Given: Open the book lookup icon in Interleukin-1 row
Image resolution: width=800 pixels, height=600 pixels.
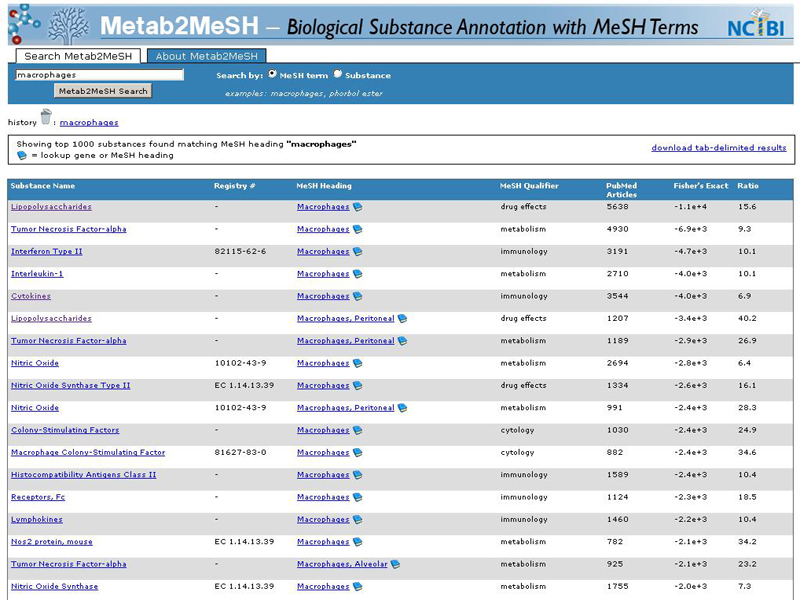Looking at the screenshot, I should click(x=358, y=274).
